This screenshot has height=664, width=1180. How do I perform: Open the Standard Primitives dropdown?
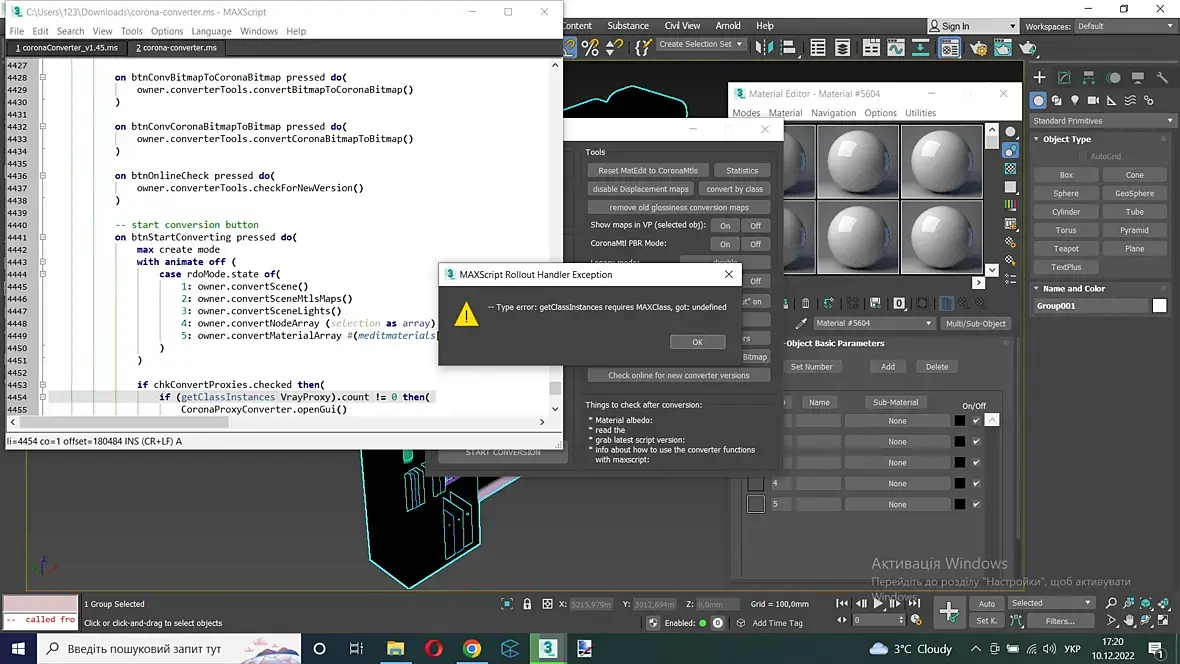[x=1100, y=121]
